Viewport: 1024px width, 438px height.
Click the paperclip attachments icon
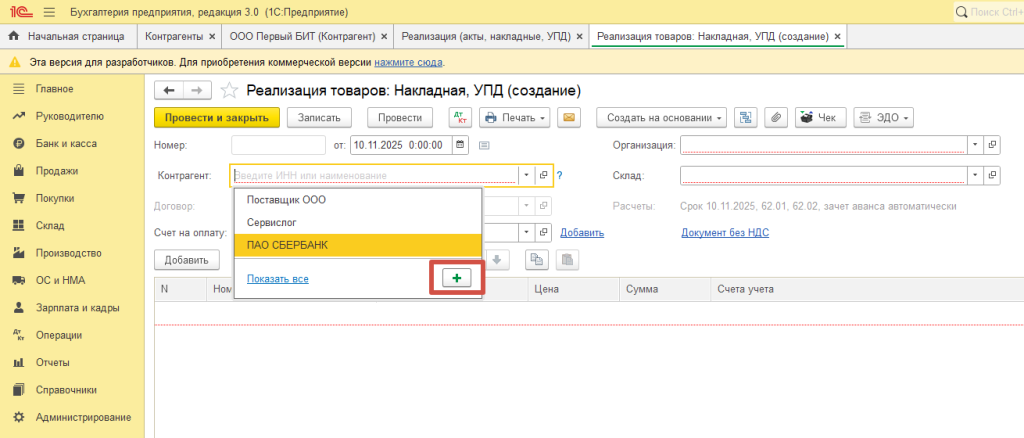pyautogui.click(x=775, y=117)
